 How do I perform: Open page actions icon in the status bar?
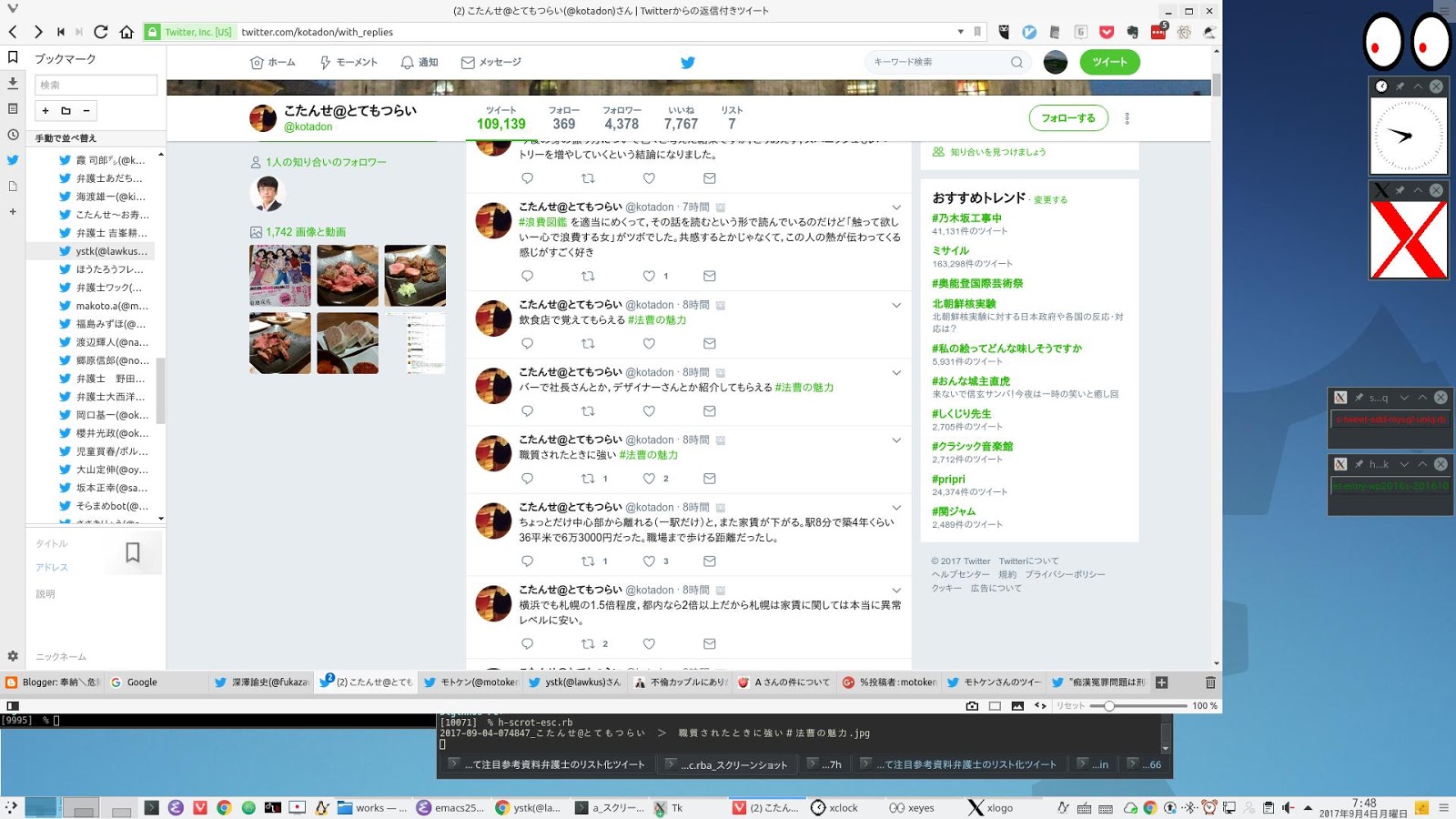[1040, 706]
